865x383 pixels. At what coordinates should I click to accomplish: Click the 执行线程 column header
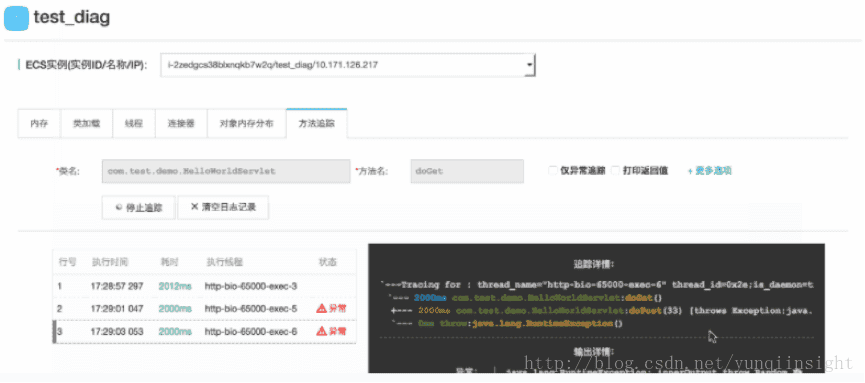(x=225, y=262)
